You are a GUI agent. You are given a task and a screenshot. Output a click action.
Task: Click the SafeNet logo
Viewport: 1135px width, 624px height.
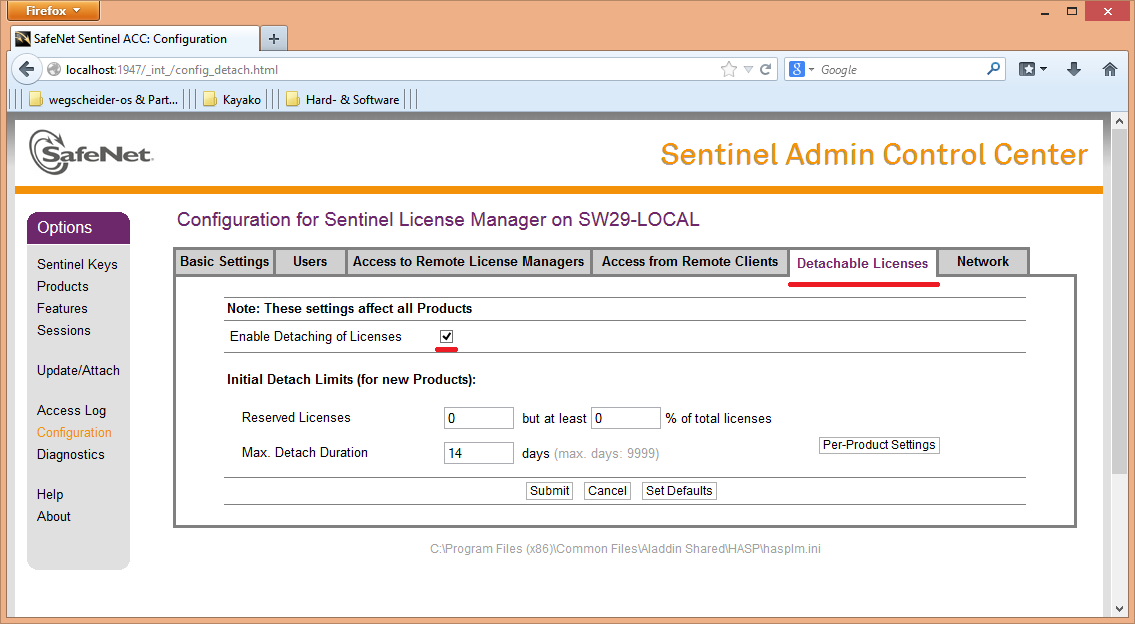[90, 152]
